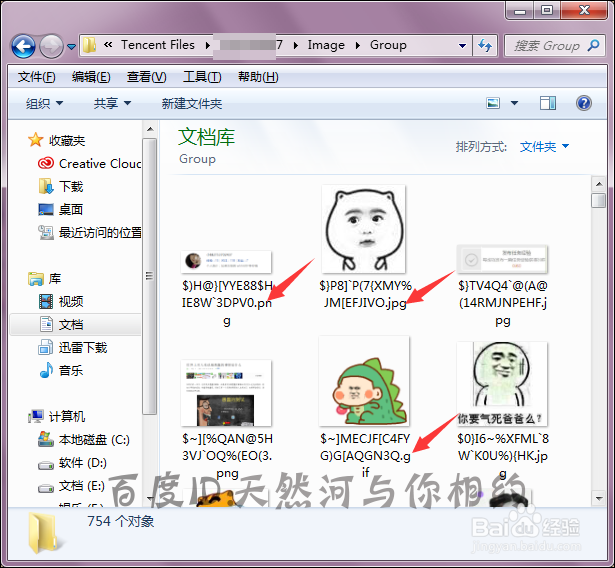Open the 帮助(H) menu
The height and width of the screenshot is (568, 615).
(x=258, y=77)
